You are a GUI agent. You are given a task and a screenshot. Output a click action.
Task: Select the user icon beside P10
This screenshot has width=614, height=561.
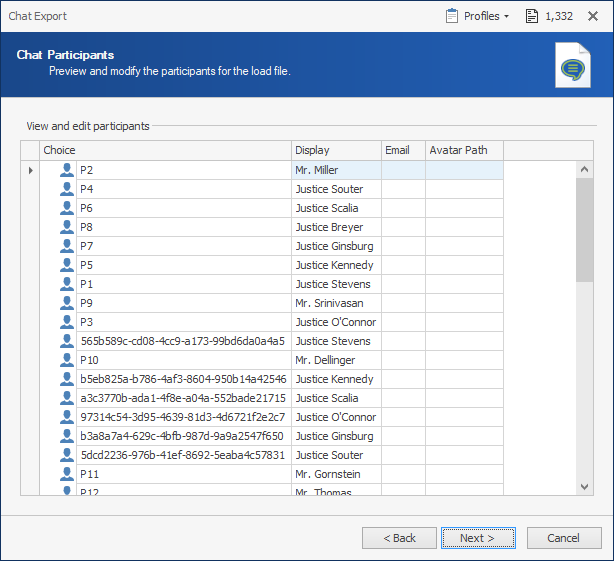point(67,360)
